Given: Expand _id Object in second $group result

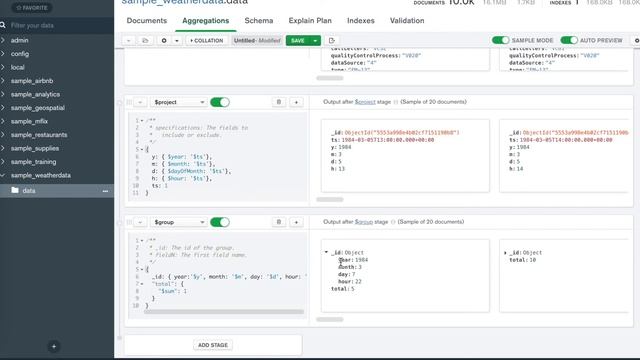Looking at the screenshot, I should (505, 253).
